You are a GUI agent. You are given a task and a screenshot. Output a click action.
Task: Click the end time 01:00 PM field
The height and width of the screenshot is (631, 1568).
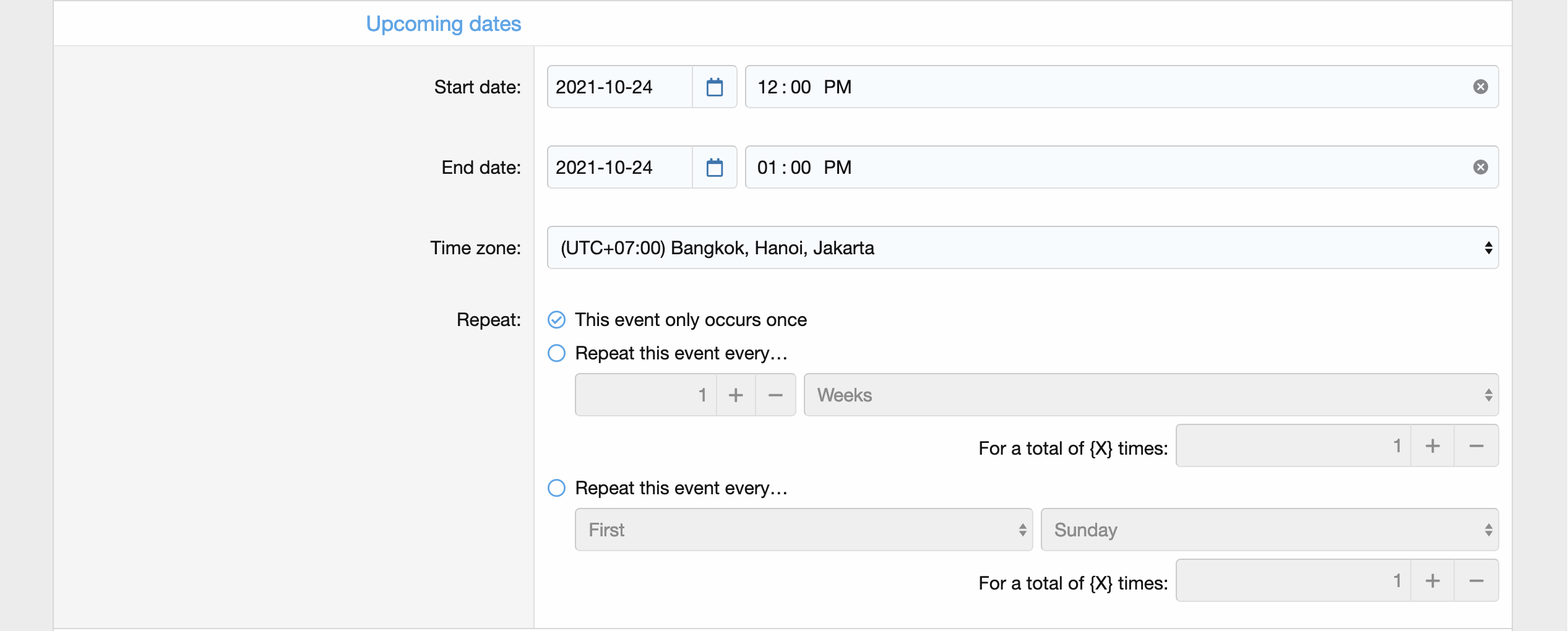click(1122, 168)
